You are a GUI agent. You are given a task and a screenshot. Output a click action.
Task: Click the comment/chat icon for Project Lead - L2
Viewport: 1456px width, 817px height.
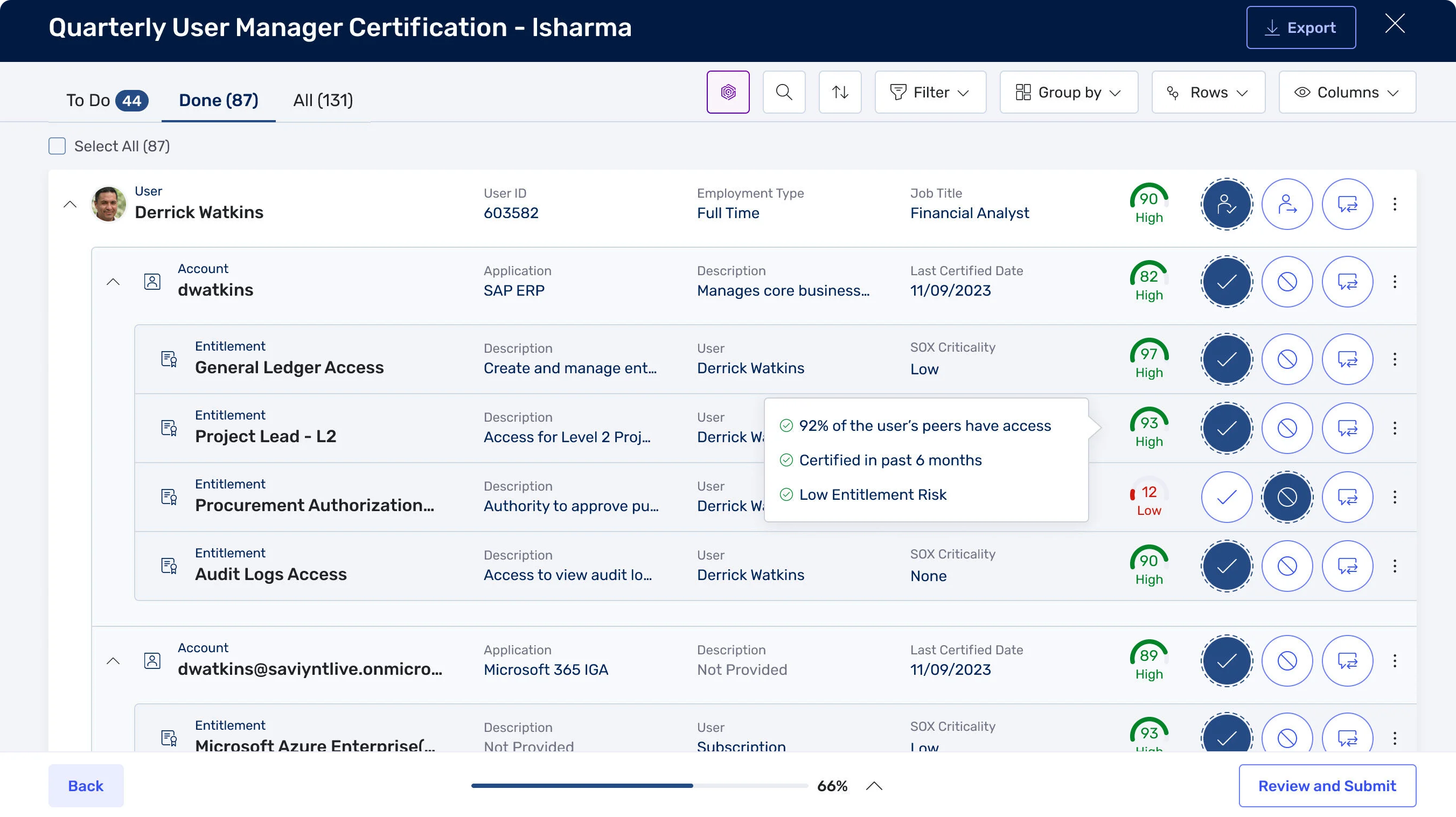coord(1348,428)
